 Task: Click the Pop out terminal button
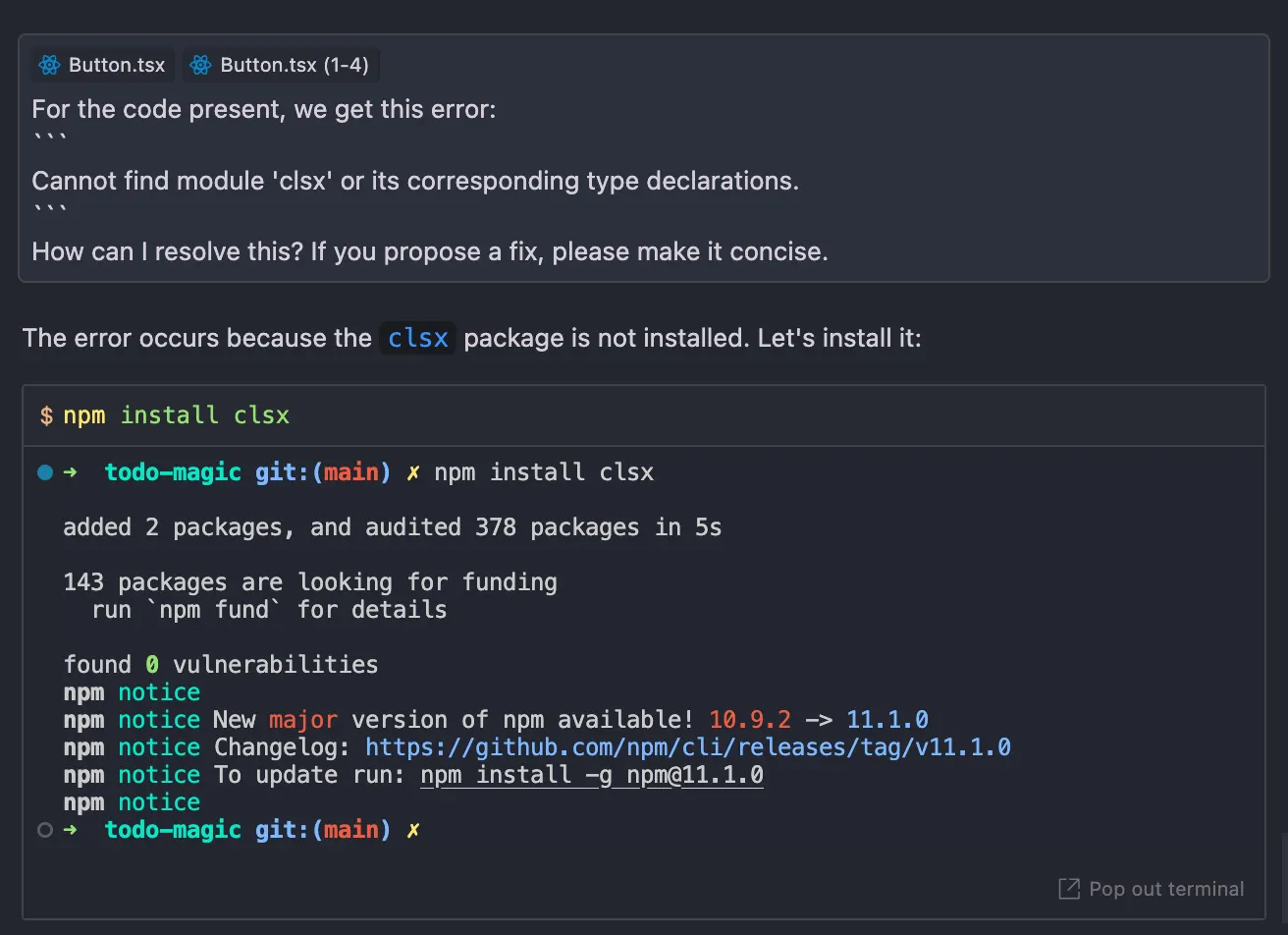click(1151, 889)
